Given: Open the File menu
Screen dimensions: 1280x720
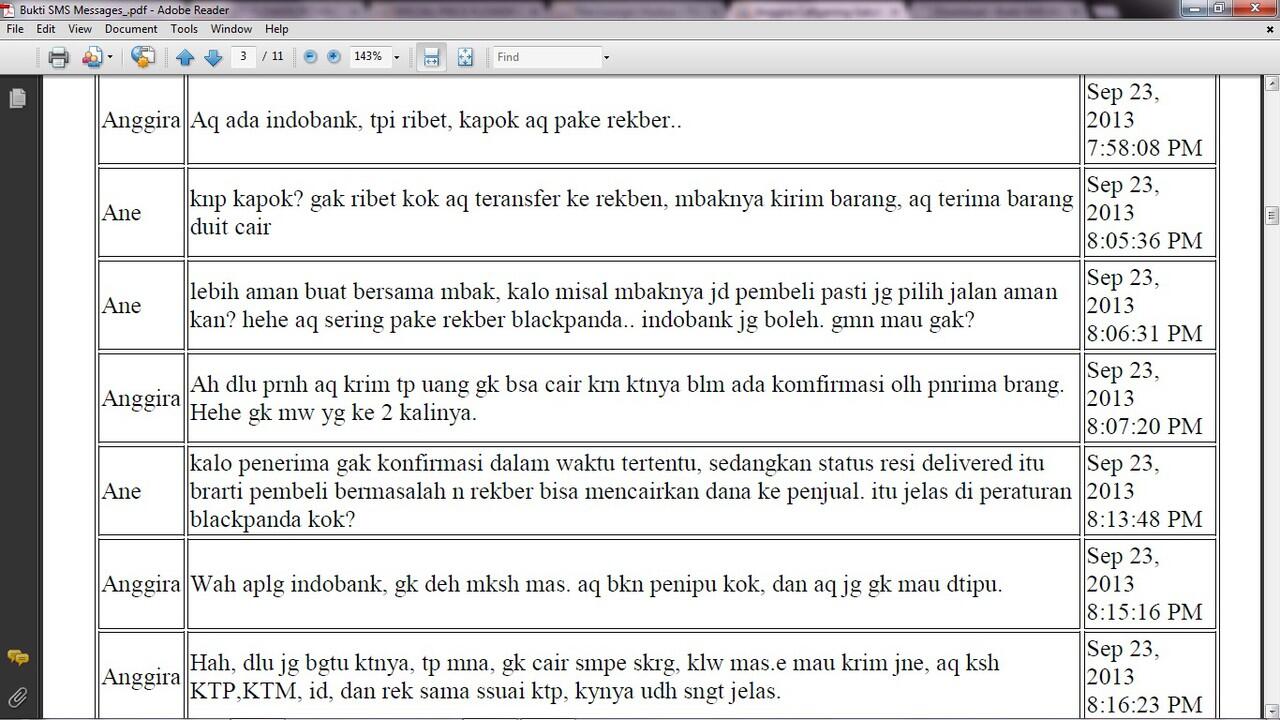Looking at the screenshot, I should [x=15, y=29].
